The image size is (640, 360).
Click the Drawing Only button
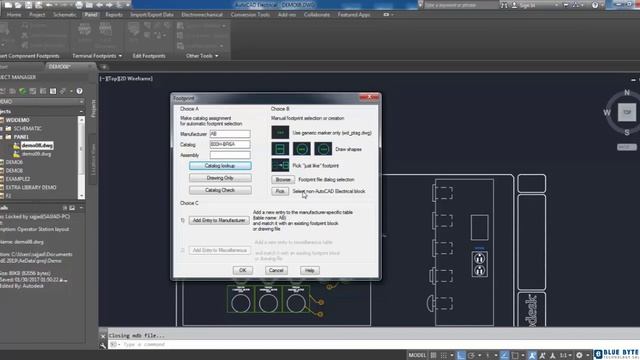click(x=220, y=178)
